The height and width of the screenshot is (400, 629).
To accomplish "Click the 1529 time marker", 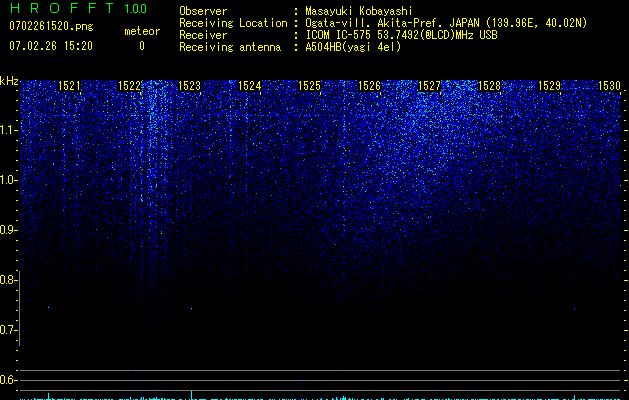I will click(x=550, y=86).
